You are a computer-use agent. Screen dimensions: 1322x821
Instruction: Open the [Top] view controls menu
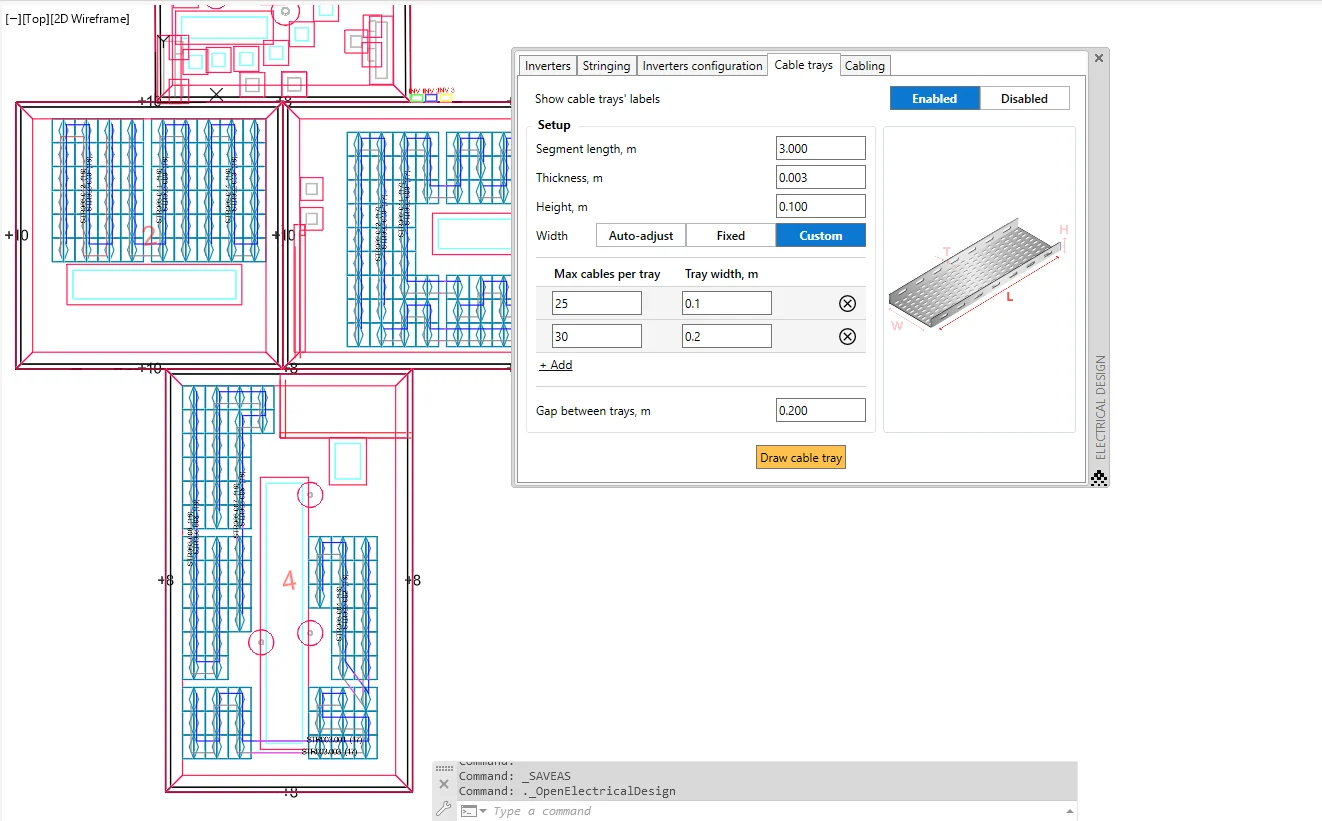(35, 19)
